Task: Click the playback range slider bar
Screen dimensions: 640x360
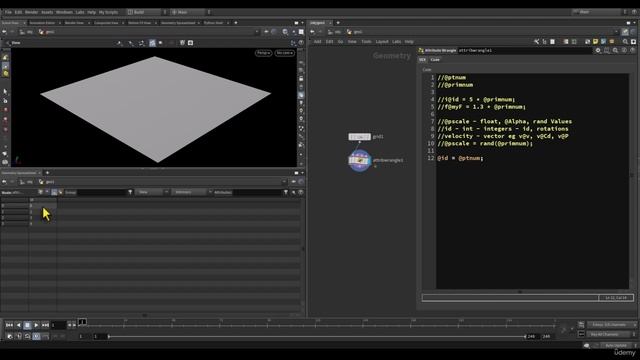Action: point(317,337)
